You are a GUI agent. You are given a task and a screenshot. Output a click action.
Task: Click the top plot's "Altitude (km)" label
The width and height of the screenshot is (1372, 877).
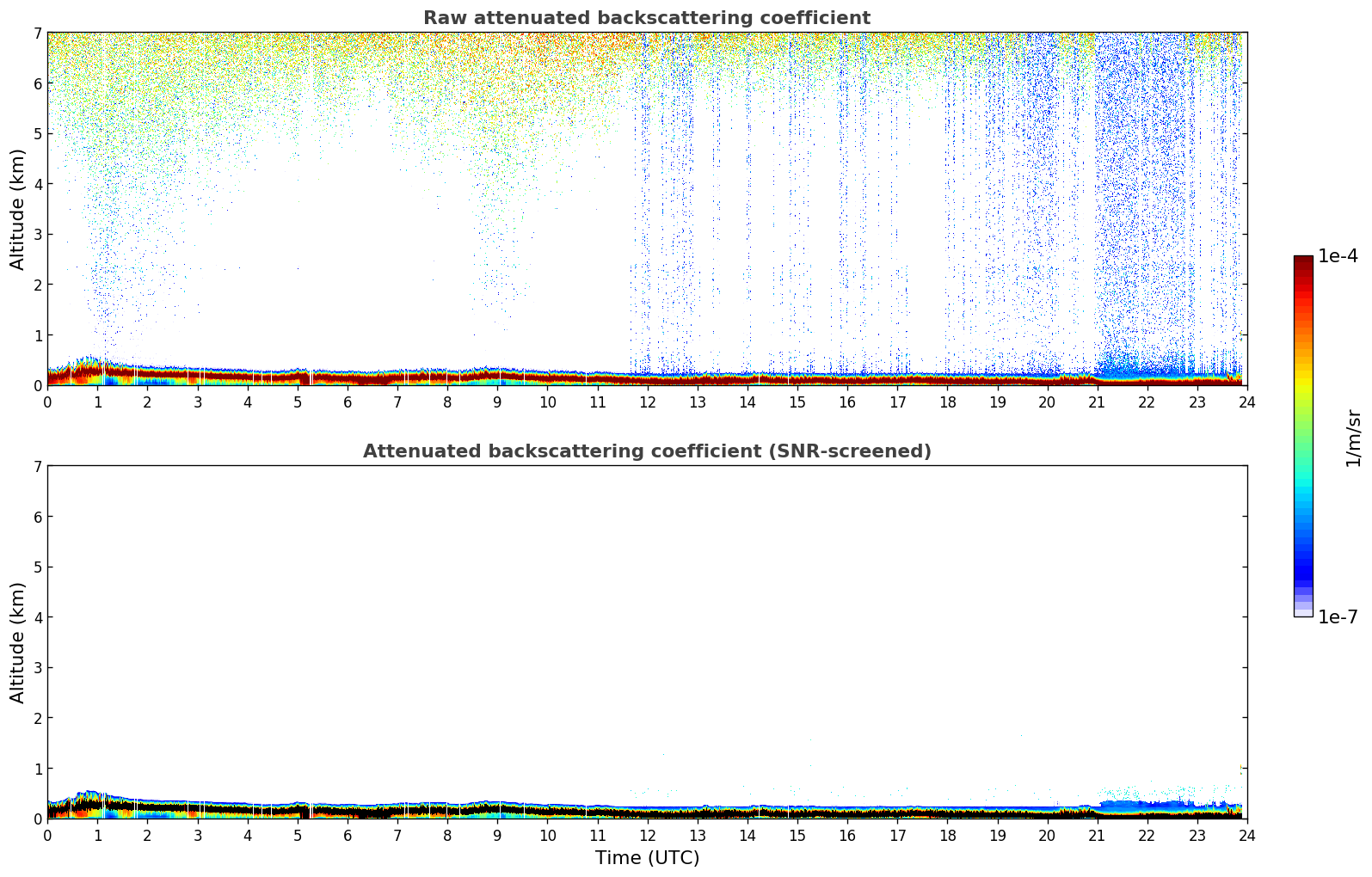[x=18, y=209]
